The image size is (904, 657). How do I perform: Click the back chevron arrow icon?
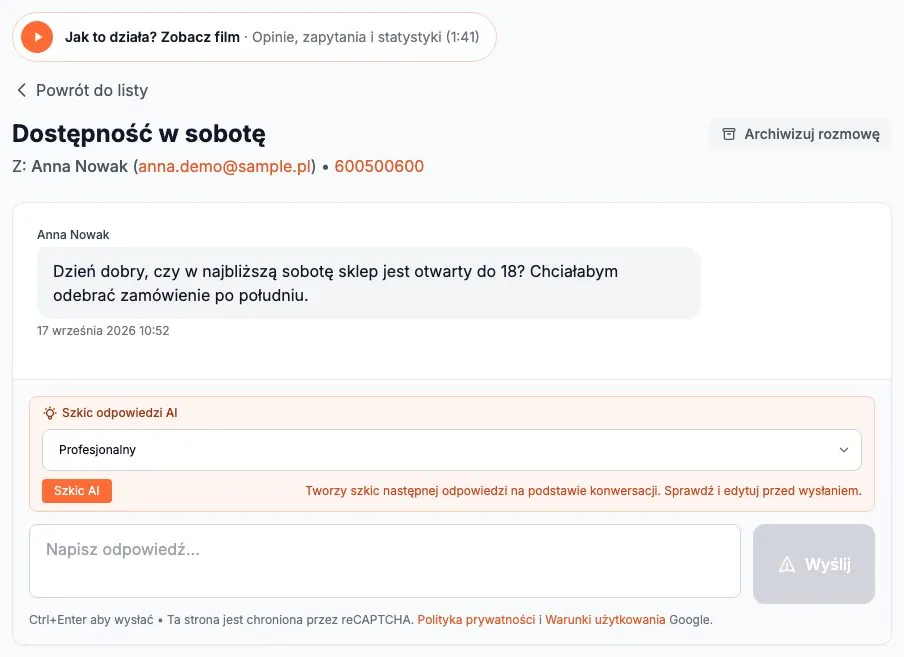point(22,90)
